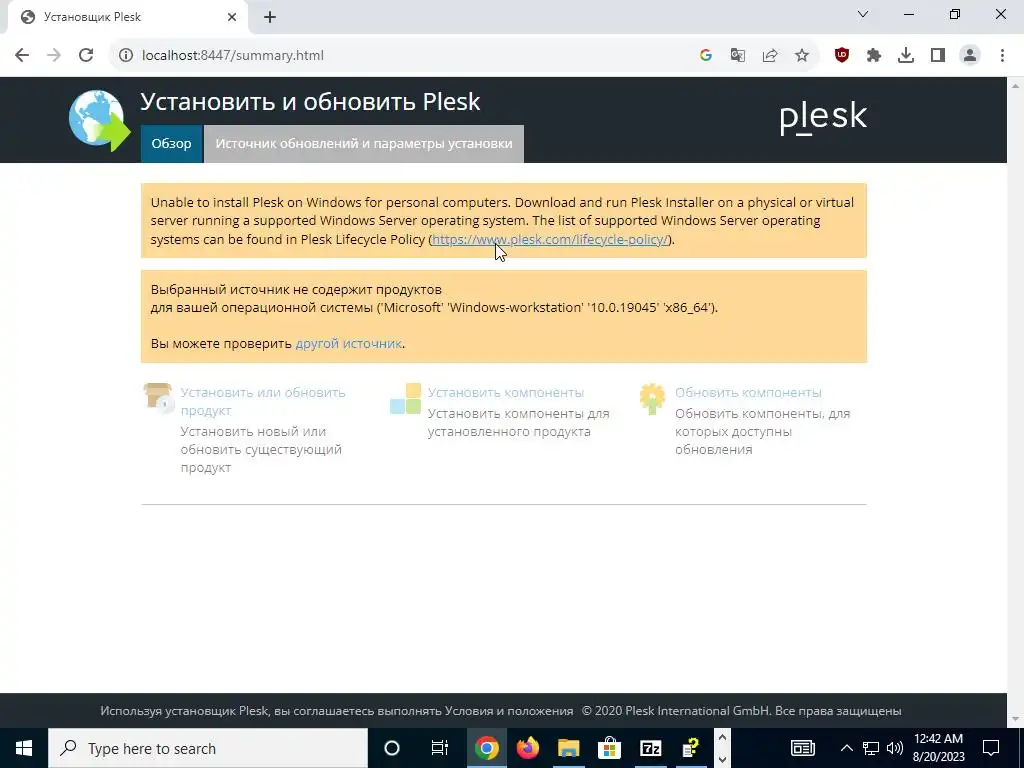Image resolution: width=1024 pixels, height=768 pixels.
Task: Open Microsoft Store from the taskbar
Action: coord(609,748)
